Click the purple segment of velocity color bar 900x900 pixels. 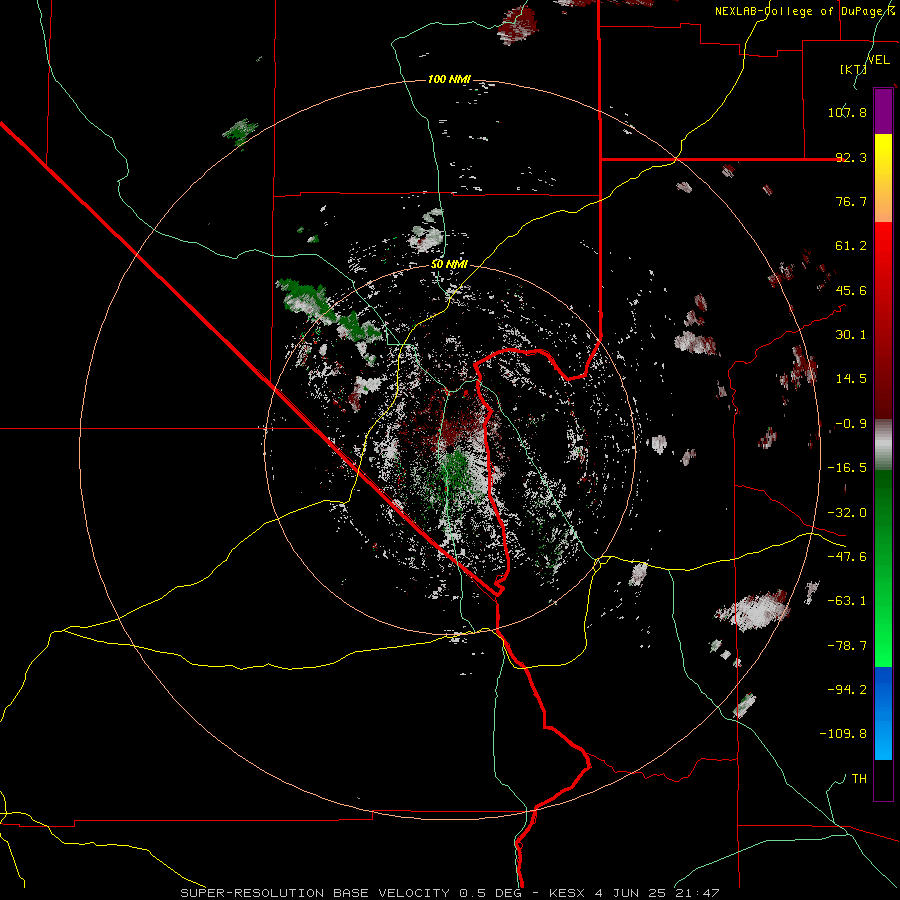click(x=883, y=111)
